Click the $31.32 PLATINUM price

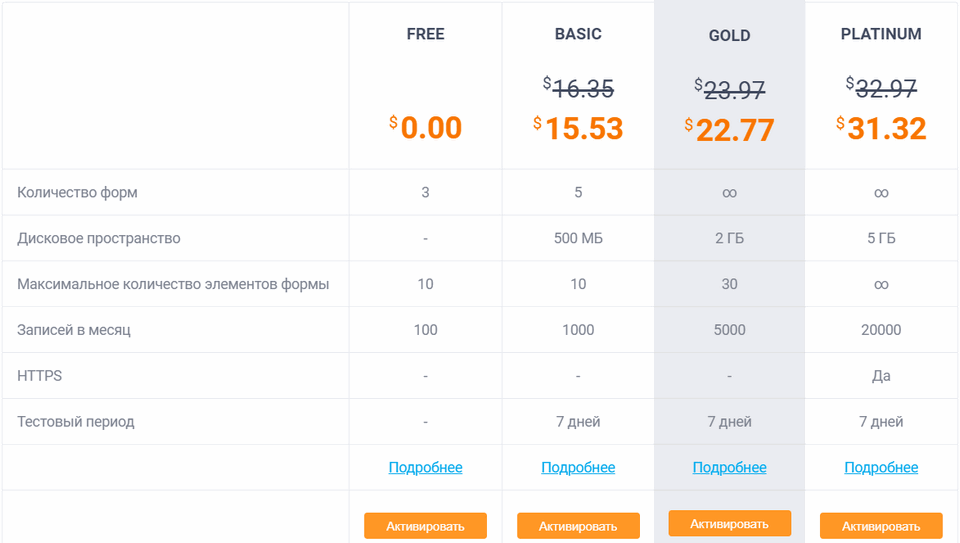881,129
